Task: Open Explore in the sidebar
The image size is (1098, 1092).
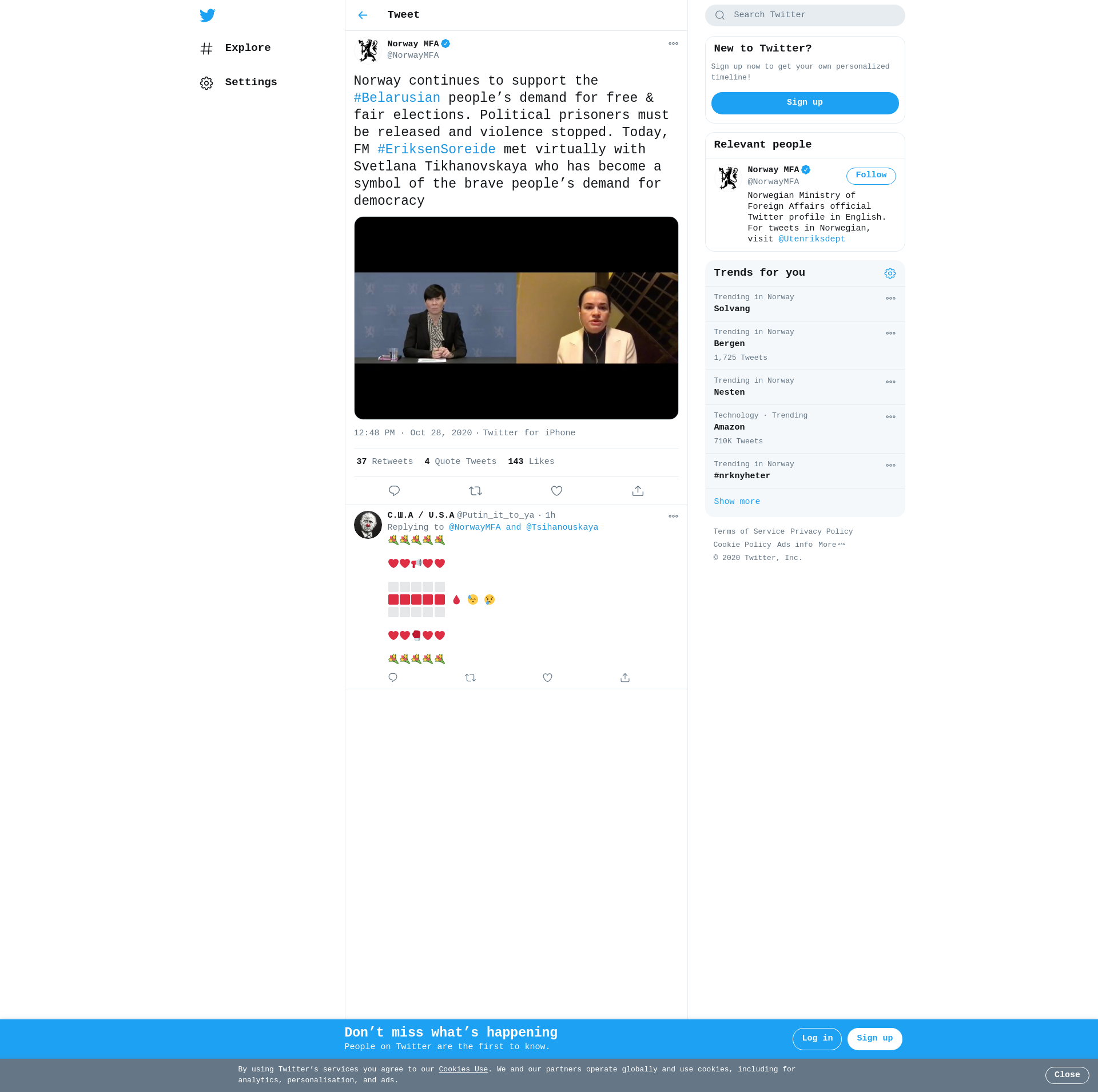Action: (x=247, y=48)
